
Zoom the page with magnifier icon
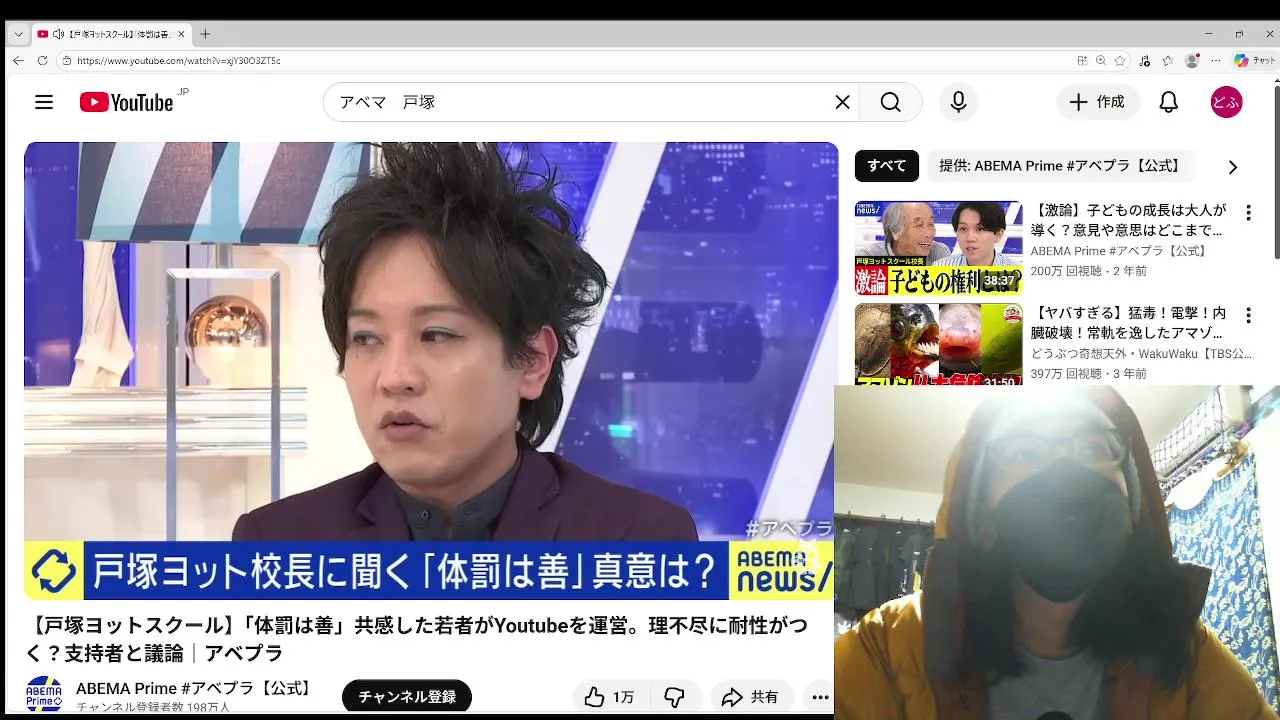point(1101,60)
